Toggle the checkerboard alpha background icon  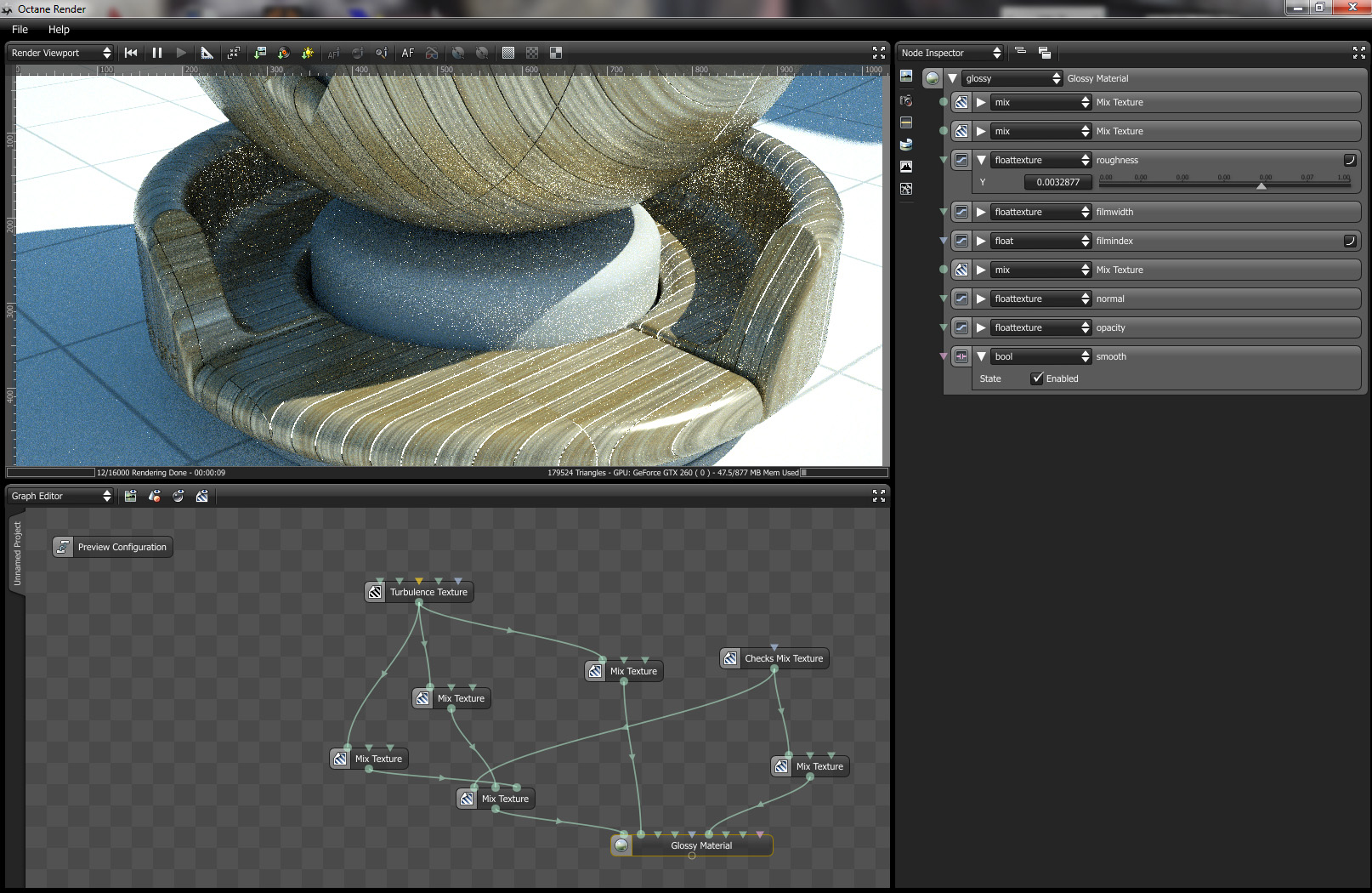coord(532,53)
